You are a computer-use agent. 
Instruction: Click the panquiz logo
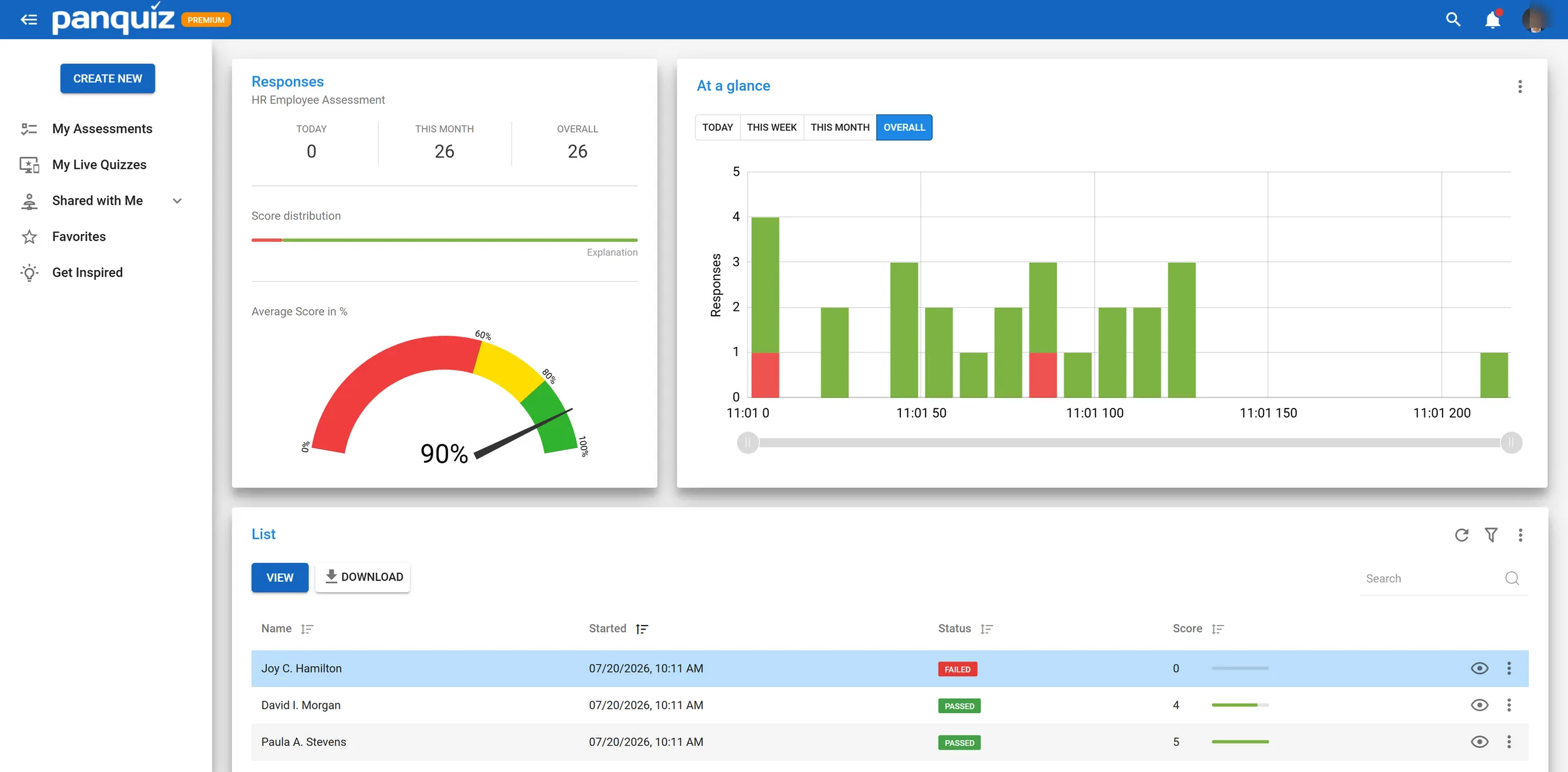pyautogui.click(x=113, y=18)
